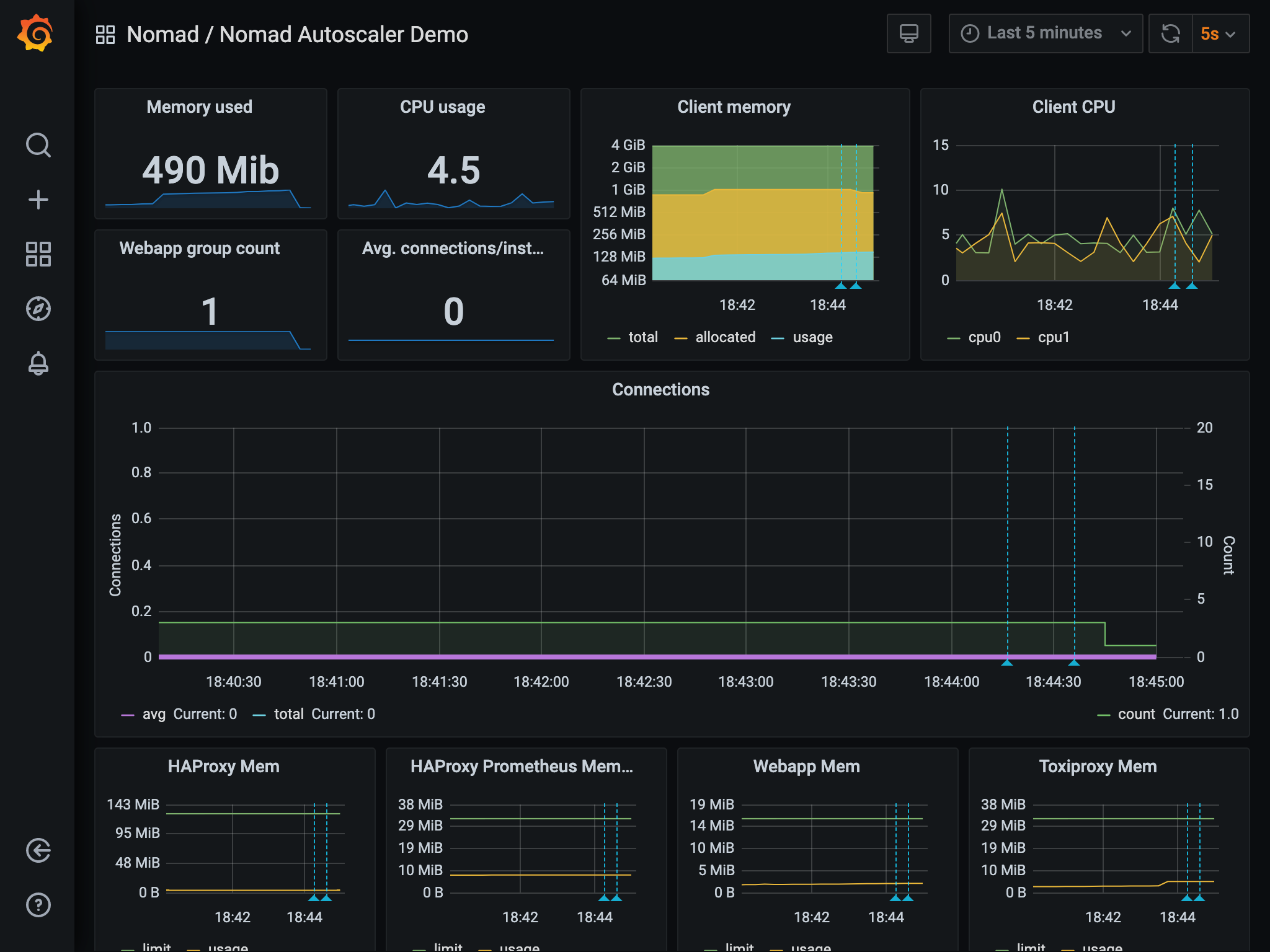Click the refresh dashboard icon

[x=1170, y=33]
